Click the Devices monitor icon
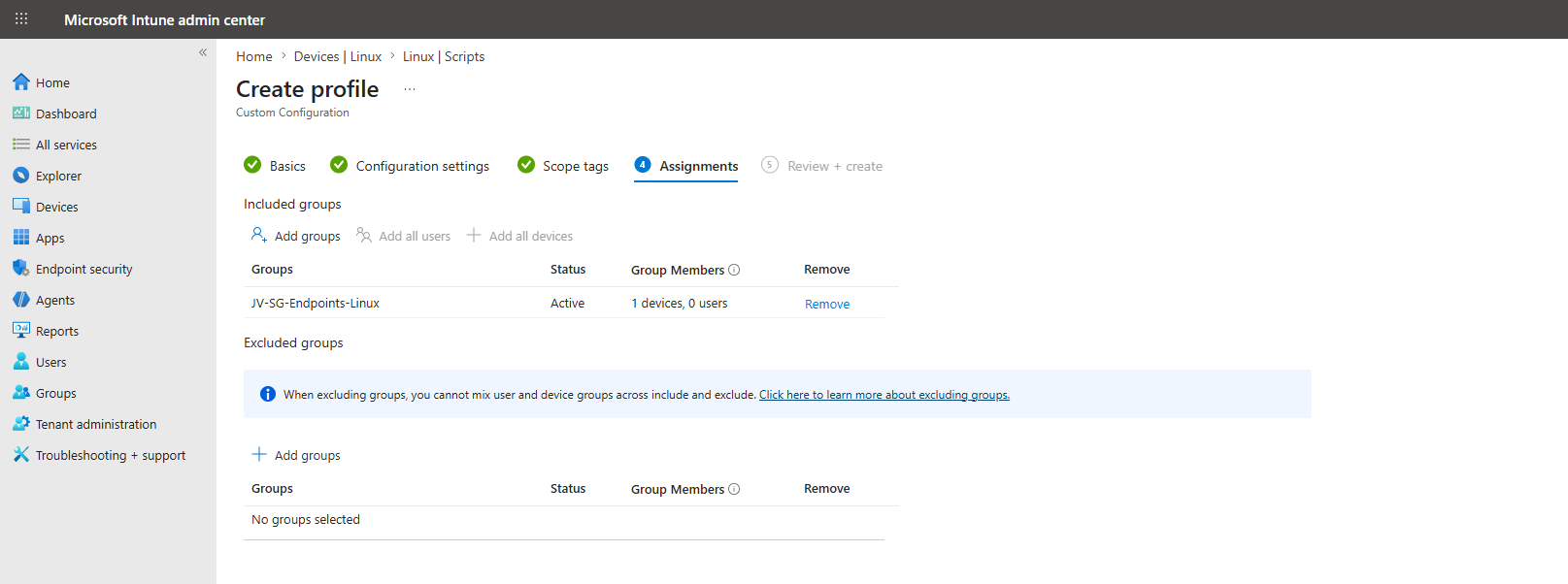Image resolution: width=1568 pixels, height=584 pixels. (x=21, y=207)
